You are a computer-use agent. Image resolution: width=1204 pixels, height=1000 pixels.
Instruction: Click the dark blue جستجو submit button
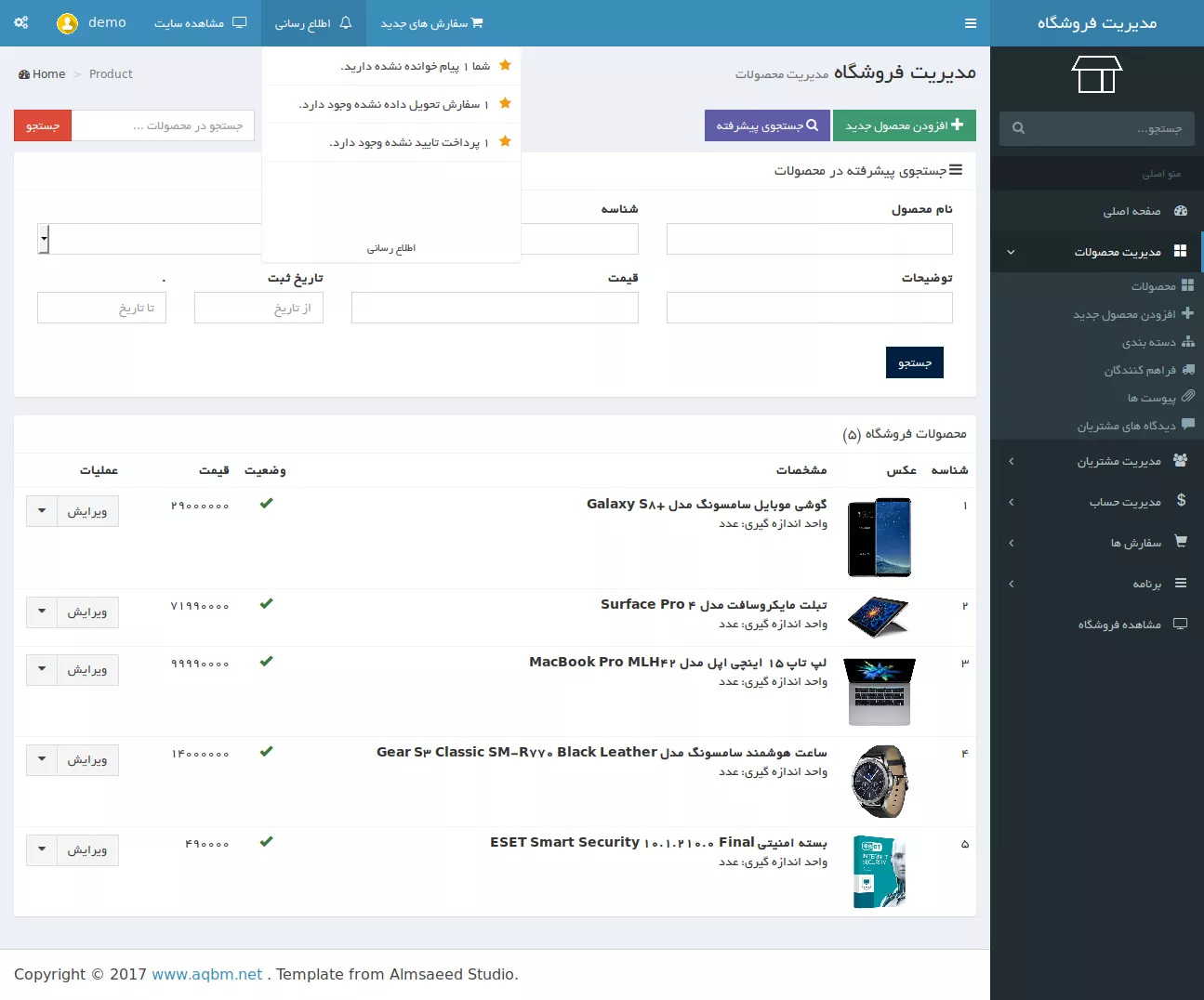click(x=915, y=362)
